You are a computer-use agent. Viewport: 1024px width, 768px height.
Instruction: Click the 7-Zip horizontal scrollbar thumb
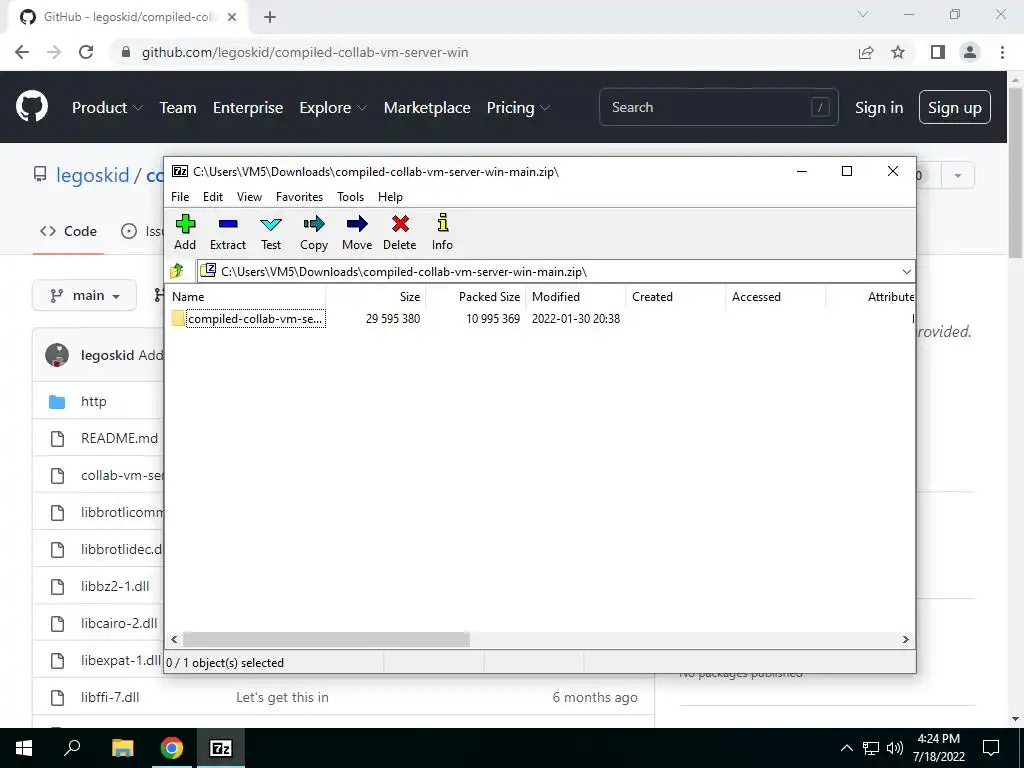tap(326, 639)
